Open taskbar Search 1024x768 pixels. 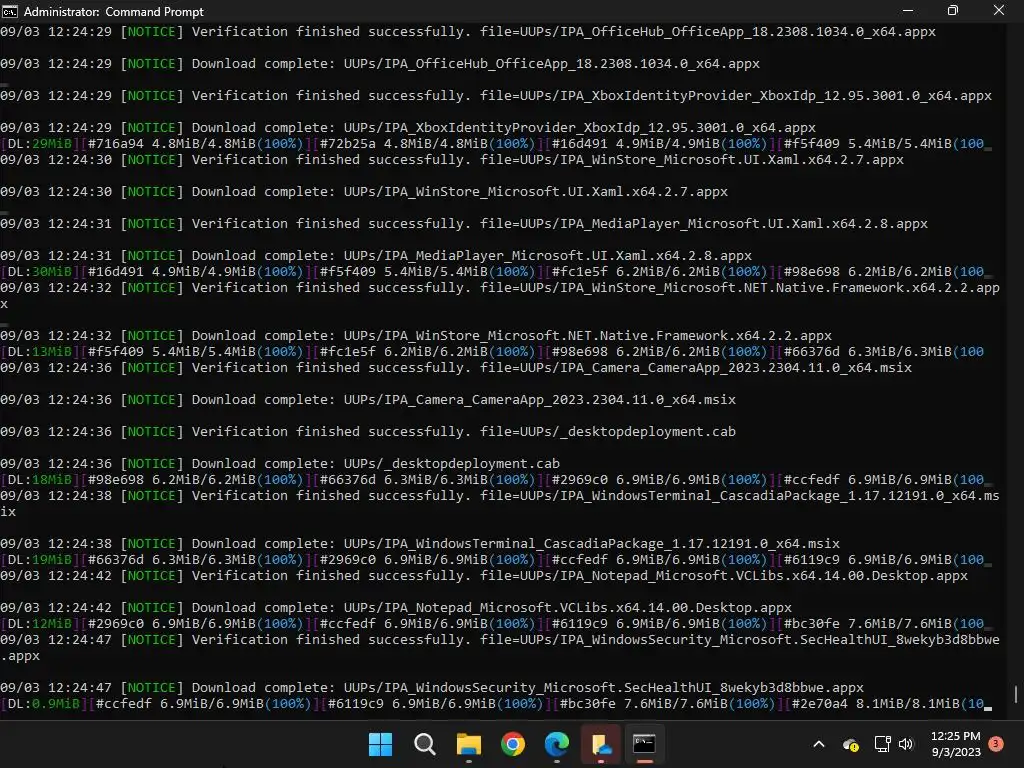point(424,744)
